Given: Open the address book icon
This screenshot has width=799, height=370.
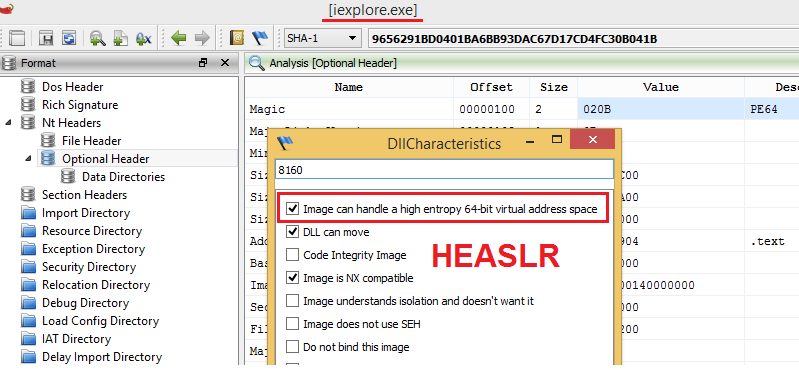Looking at the screenshot, I should (236, 38).
